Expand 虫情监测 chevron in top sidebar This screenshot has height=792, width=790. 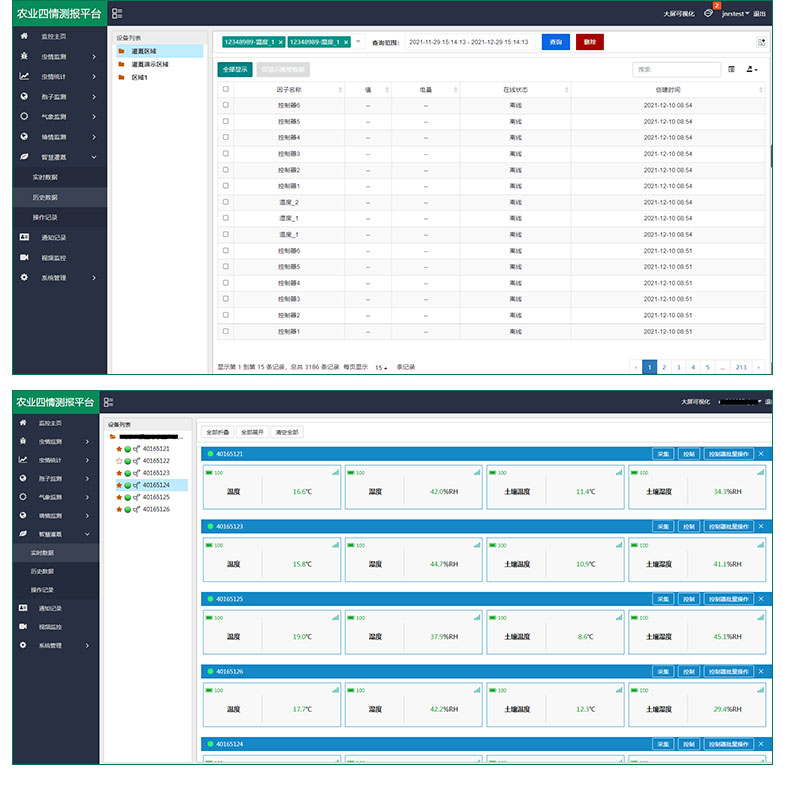(94, 57)
